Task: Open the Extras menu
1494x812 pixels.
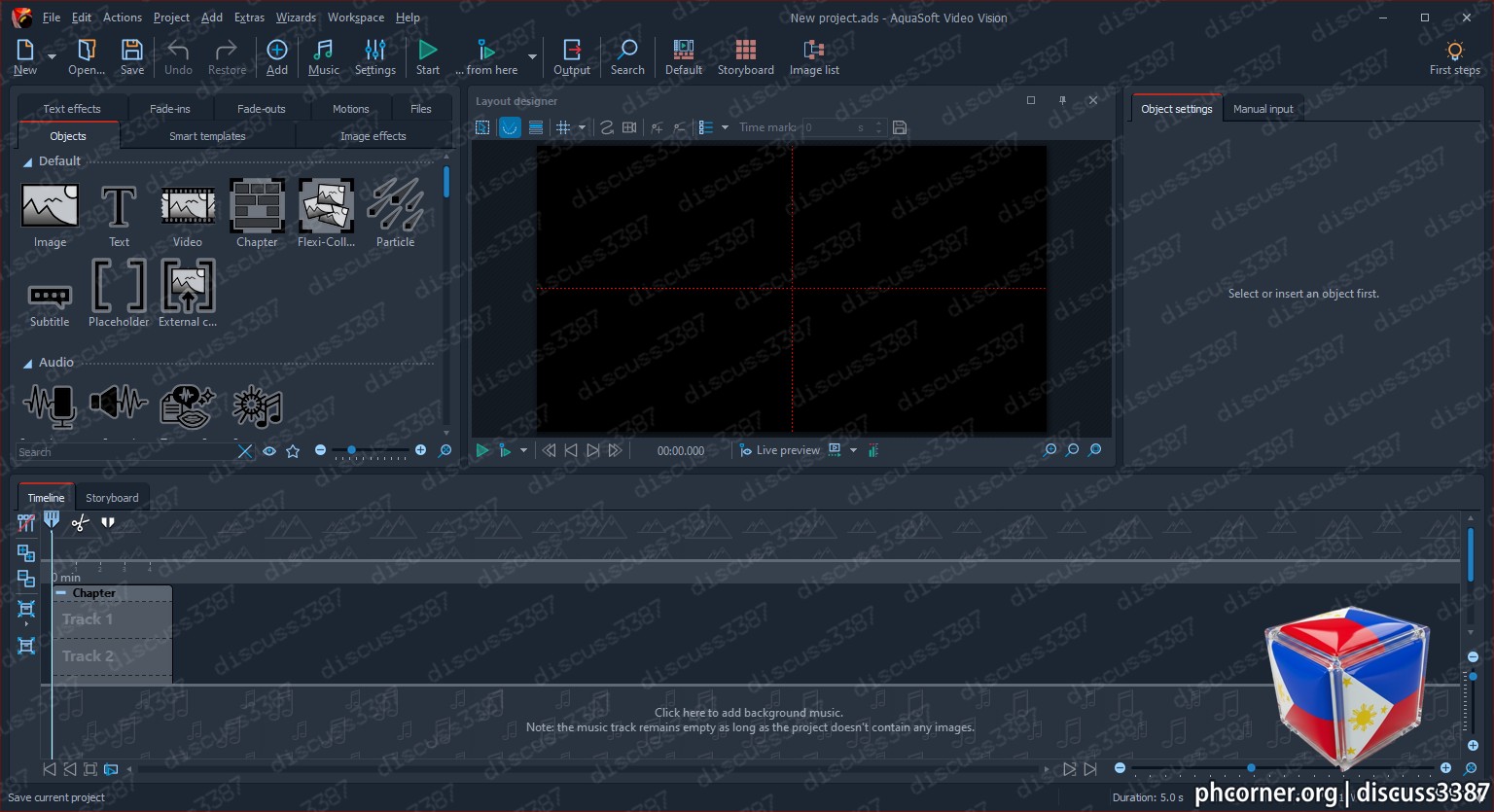Action: (x=249, y=18)
